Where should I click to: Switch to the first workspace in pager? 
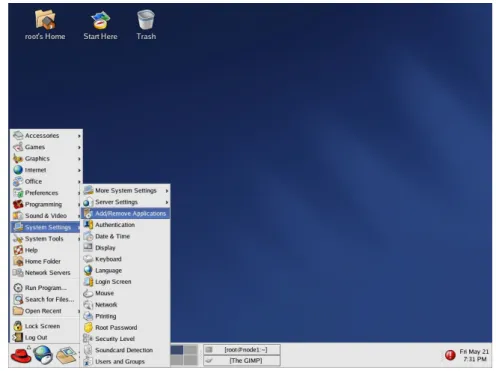[x=177, y=350]
